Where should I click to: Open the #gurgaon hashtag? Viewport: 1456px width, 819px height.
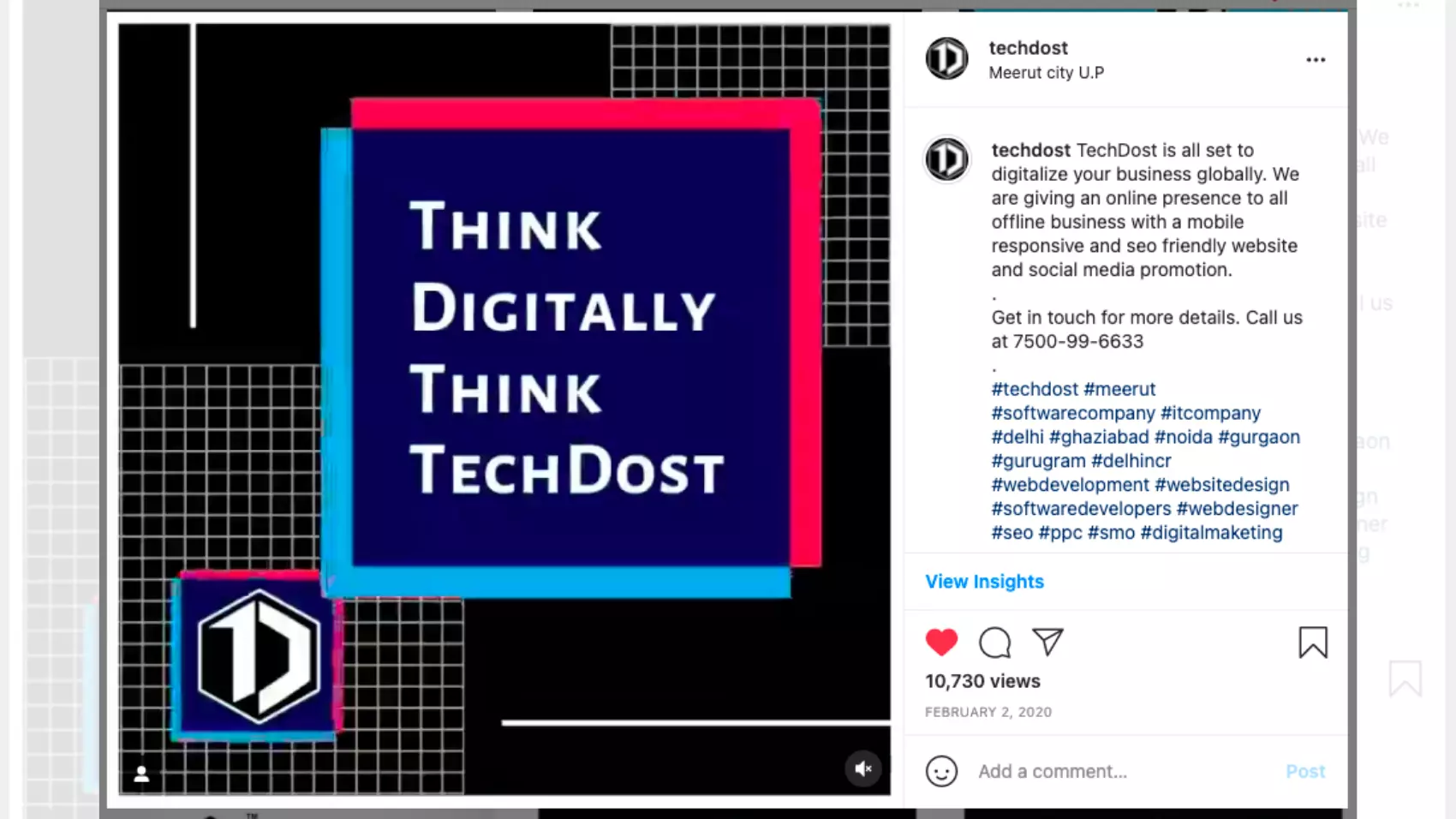1258,437
